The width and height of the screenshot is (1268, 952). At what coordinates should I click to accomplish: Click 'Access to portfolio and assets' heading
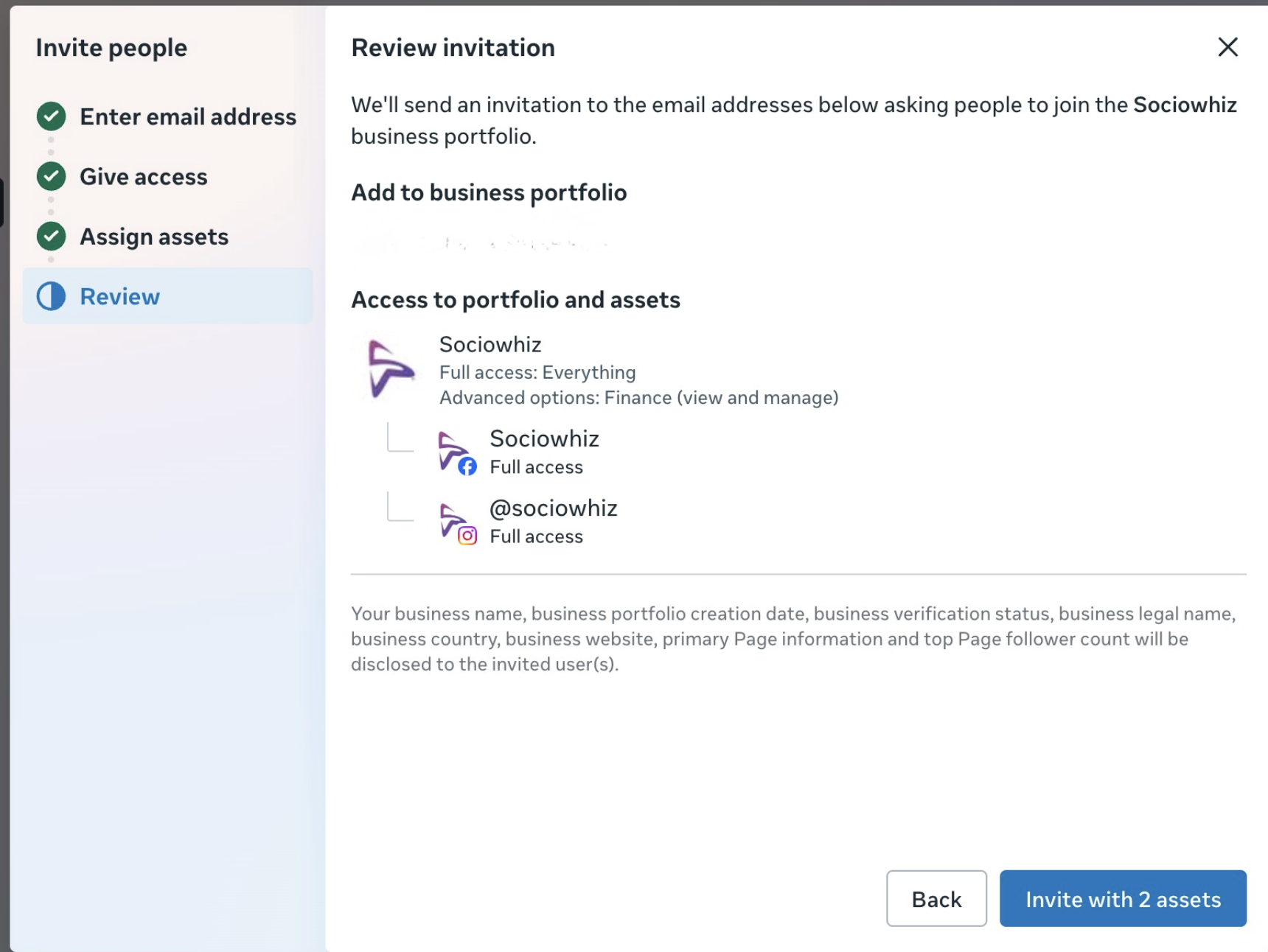(515, 300)
